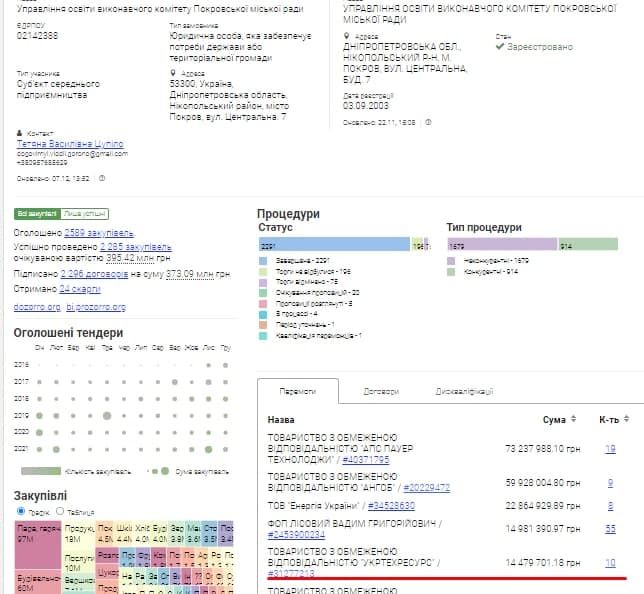This screenshot has height=594, width=644.
Task: Click the address pin icon above 53300, Україна
Action: tap(173, 74)
